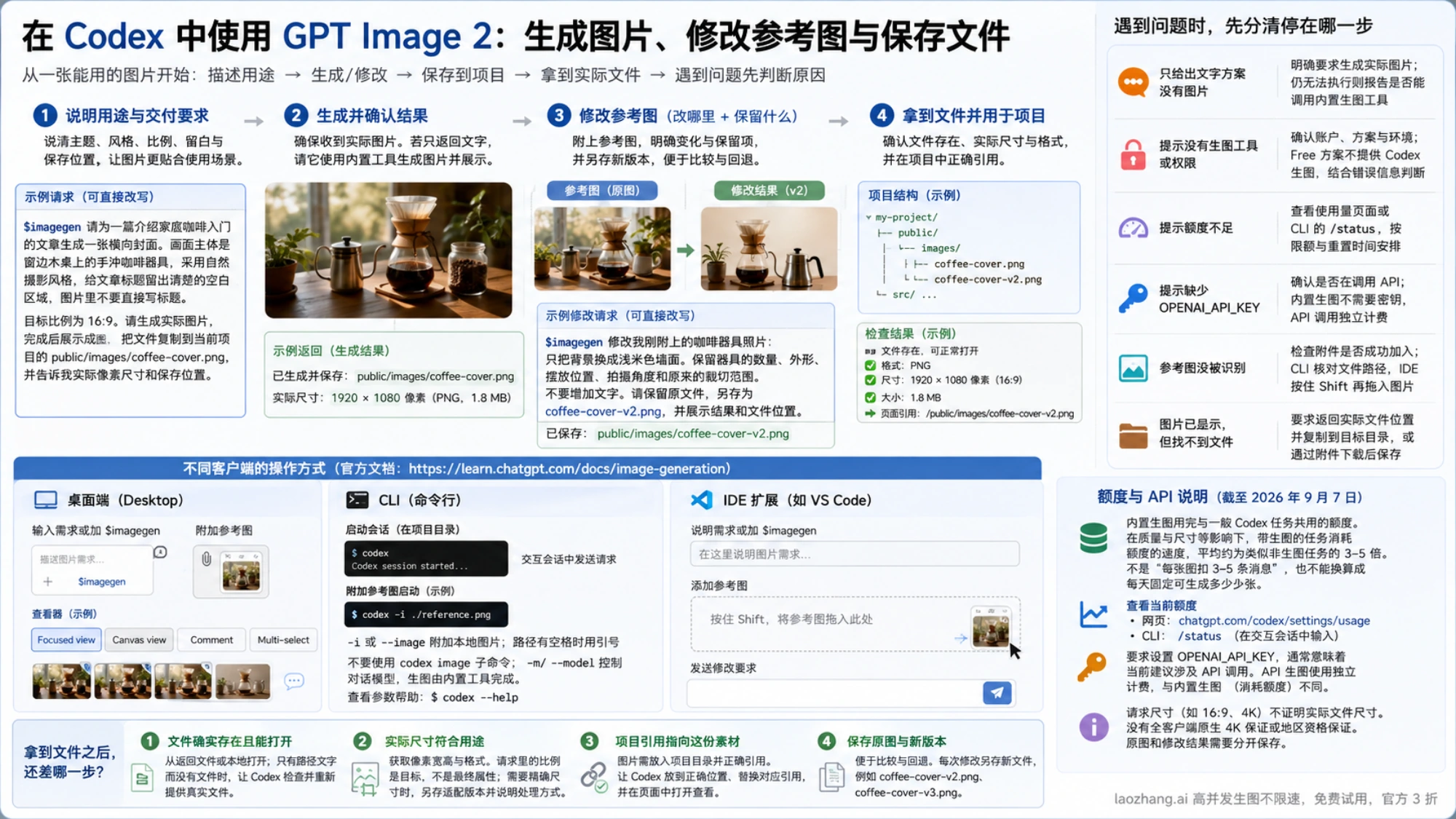Click the '$ codex' session terminal block
The image size is (1456, 819).
pyautogui.click(x=426, y=559)
